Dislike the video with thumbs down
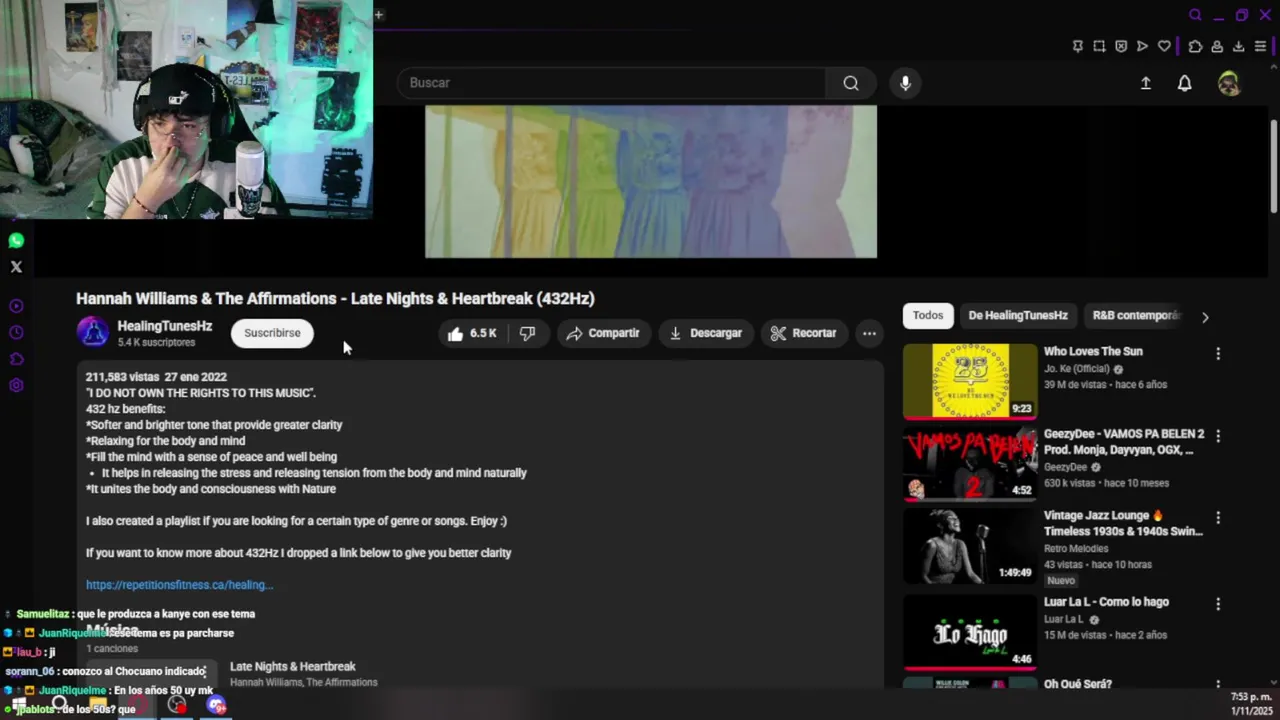Image resolution: width=1280 pixels, height=720 pixels. [x=527, y=333]
